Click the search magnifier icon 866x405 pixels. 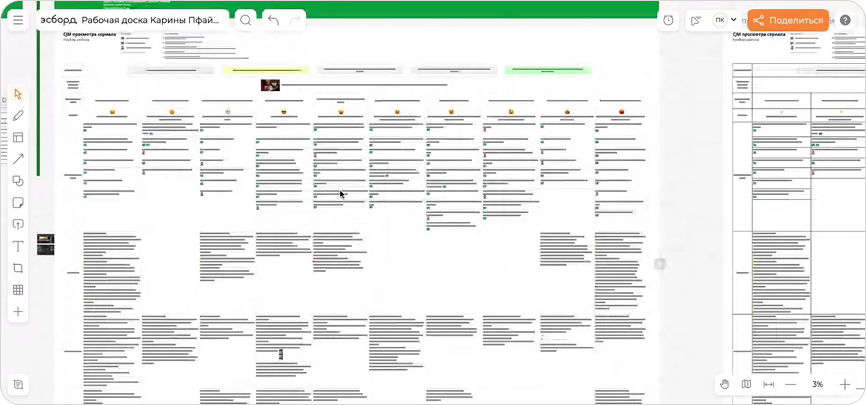(x=246, y=20)
